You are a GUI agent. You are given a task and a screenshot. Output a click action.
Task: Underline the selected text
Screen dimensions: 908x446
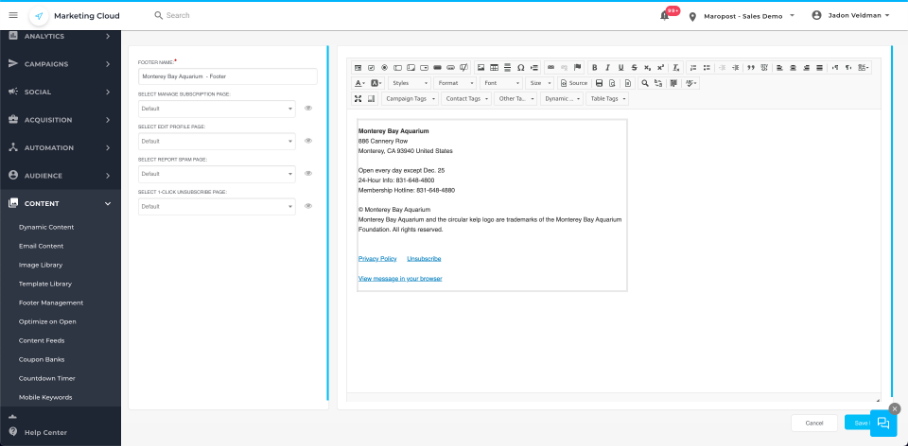click(x=621, y=68)
